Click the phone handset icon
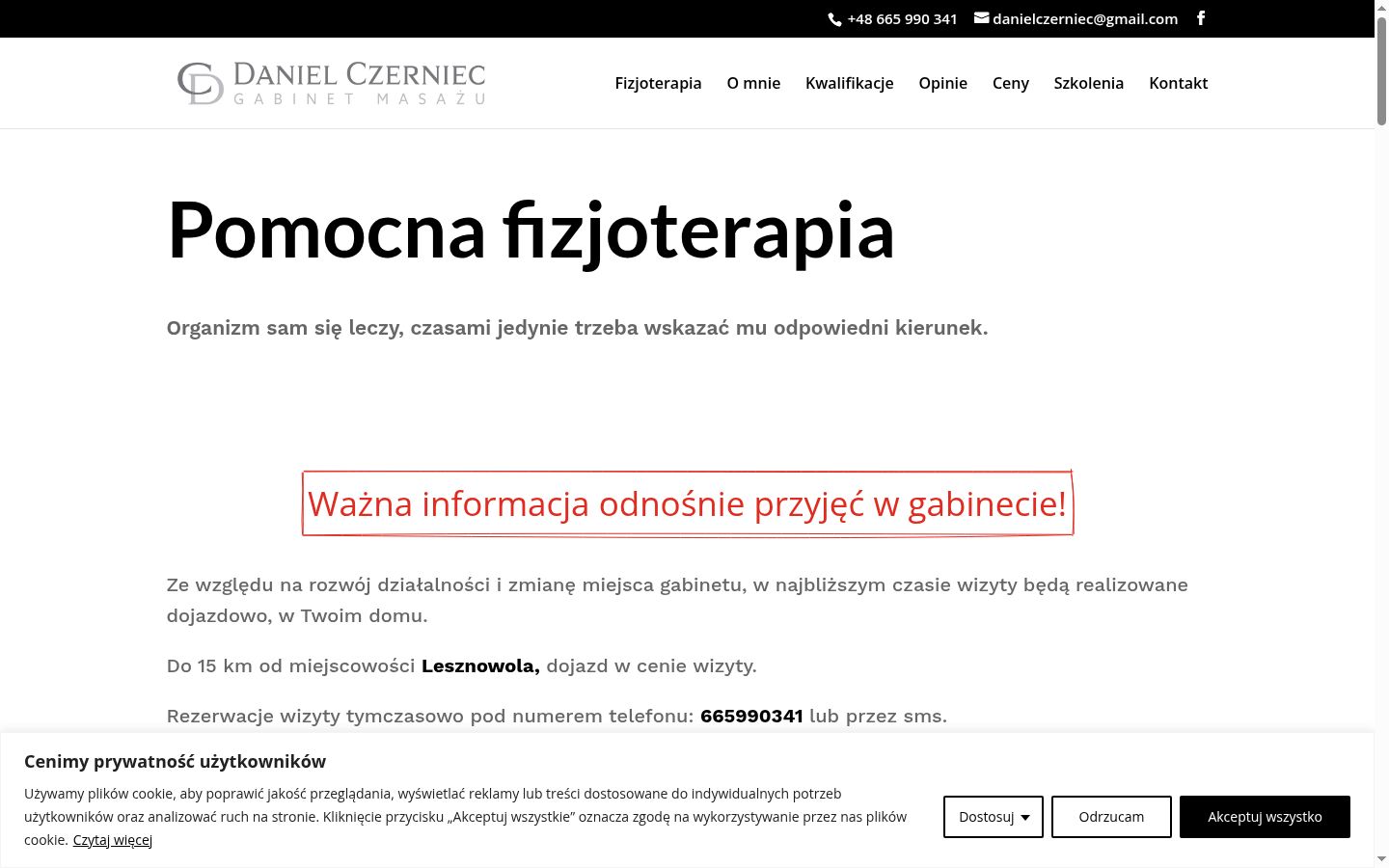 pos(835,19)
